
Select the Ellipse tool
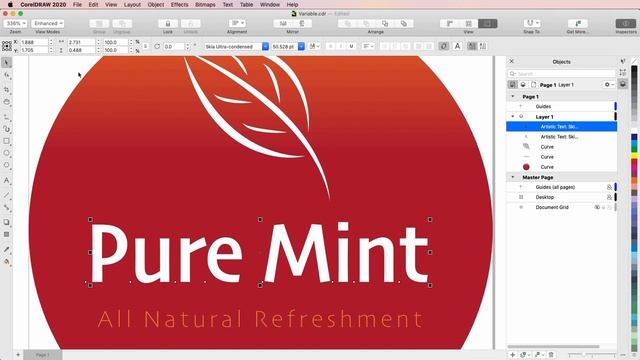click(6, 153)
